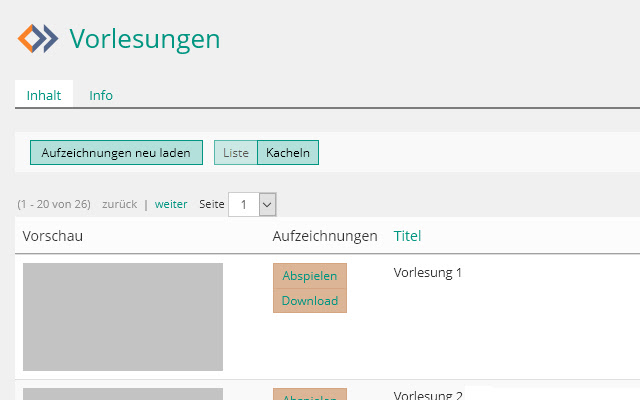Image resolution: width=640 pixels, height=400 pixels.
Task: Click Aufzeichnungen neu laden button
Action: click(x=116, y=153)
